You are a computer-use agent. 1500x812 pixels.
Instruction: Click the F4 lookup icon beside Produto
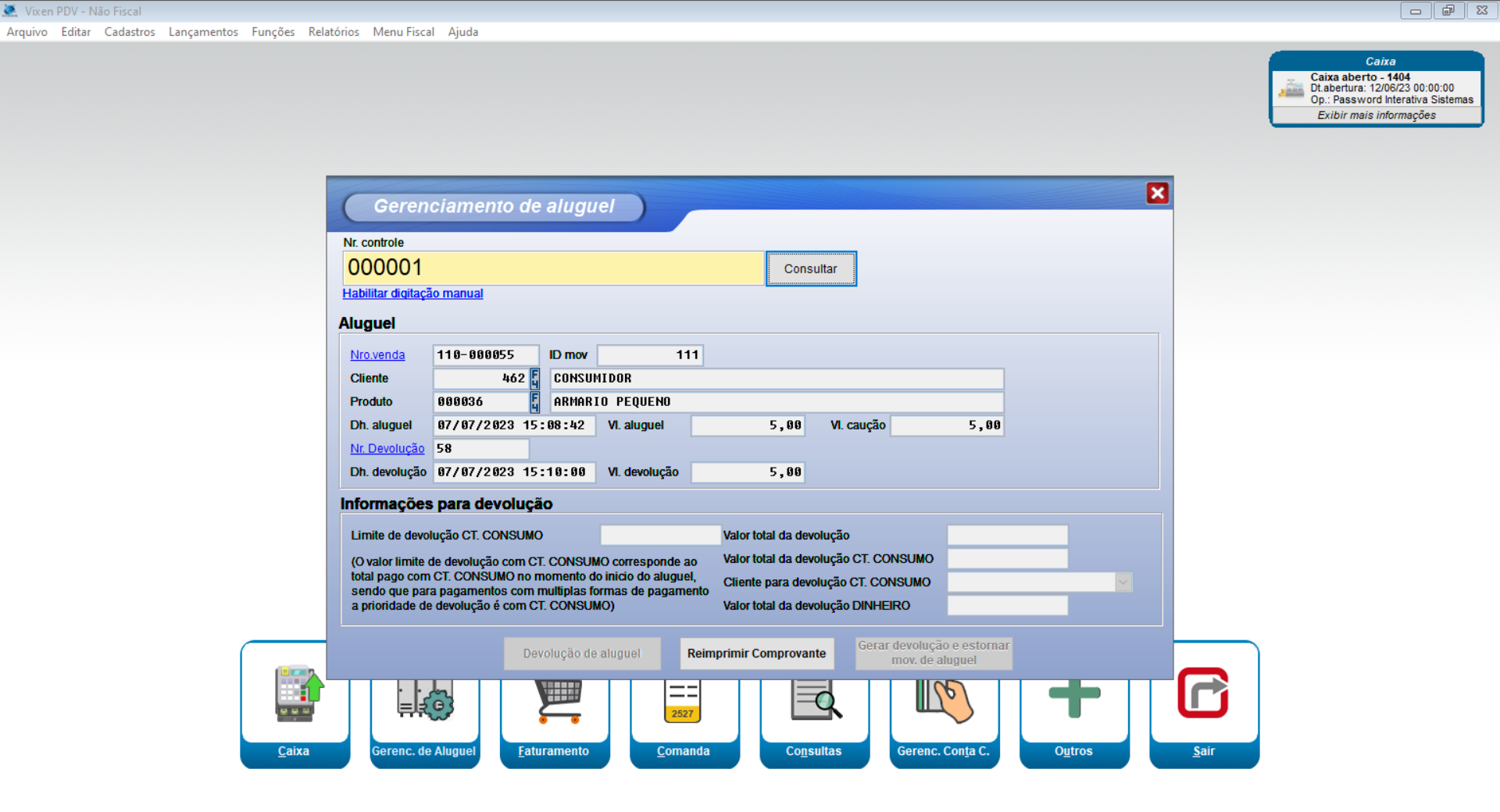tap(535, 402)
